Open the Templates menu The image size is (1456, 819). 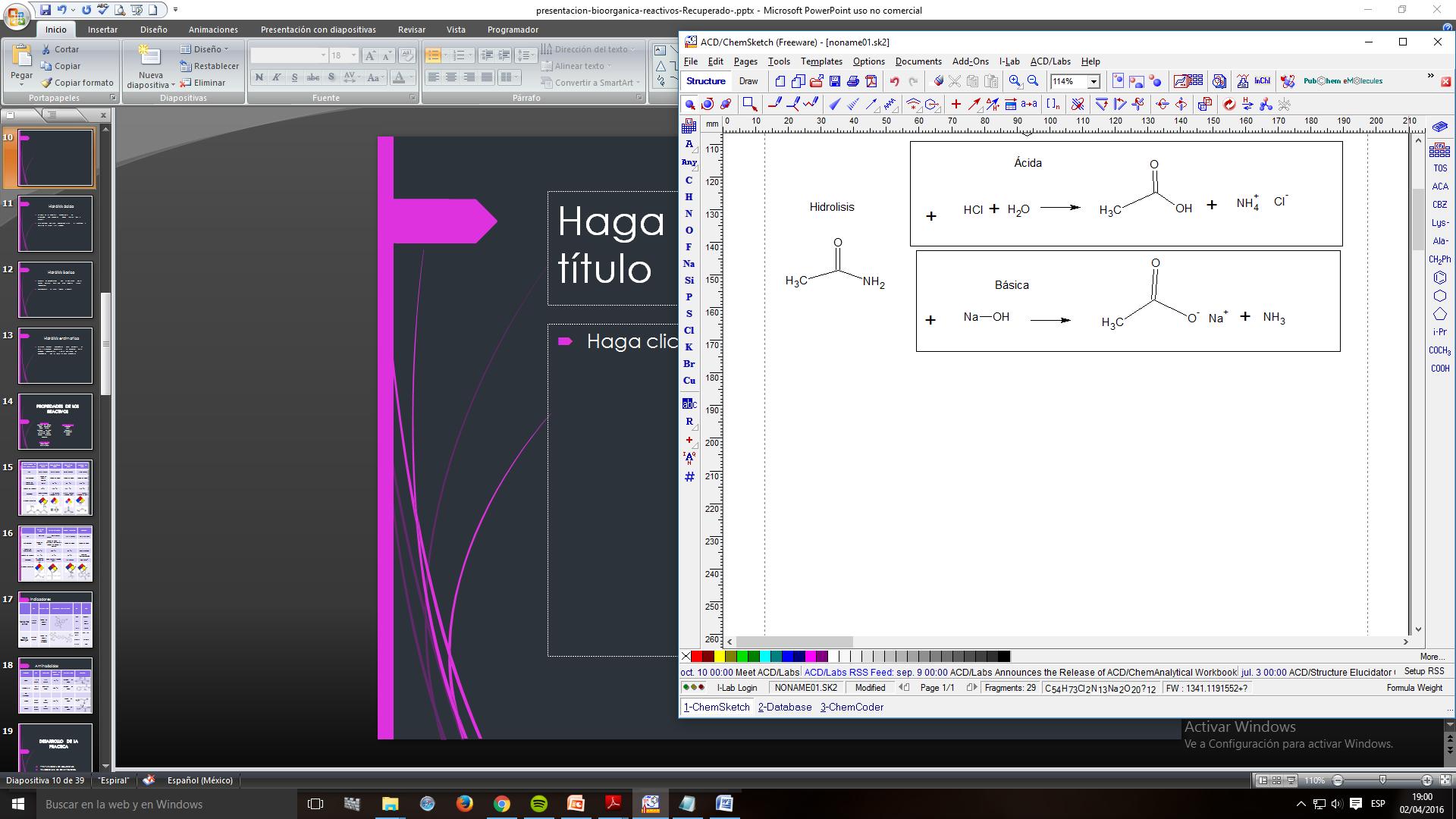click(x=821, y=61)
